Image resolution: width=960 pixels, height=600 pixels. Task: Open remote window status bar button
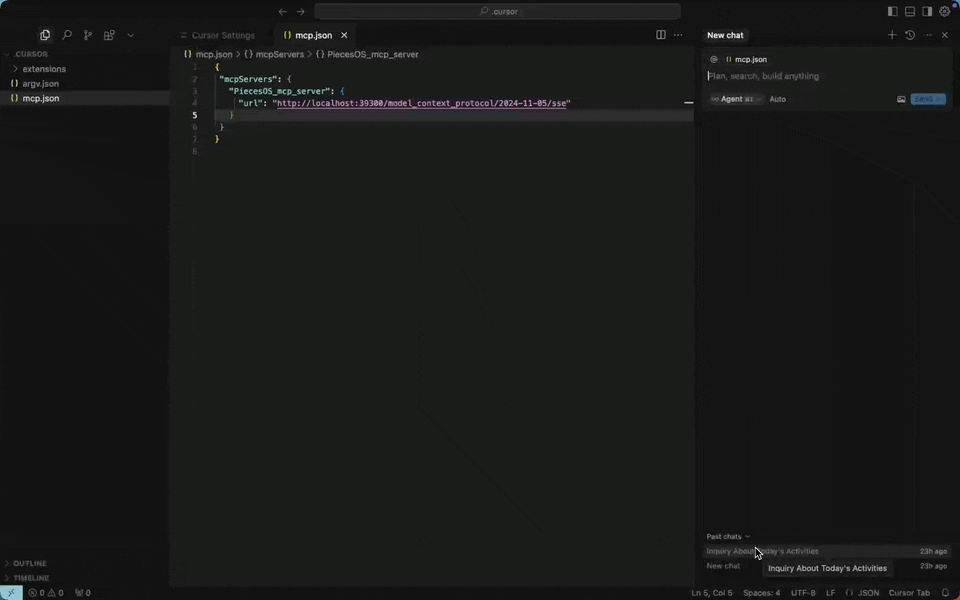click(11, 593)
